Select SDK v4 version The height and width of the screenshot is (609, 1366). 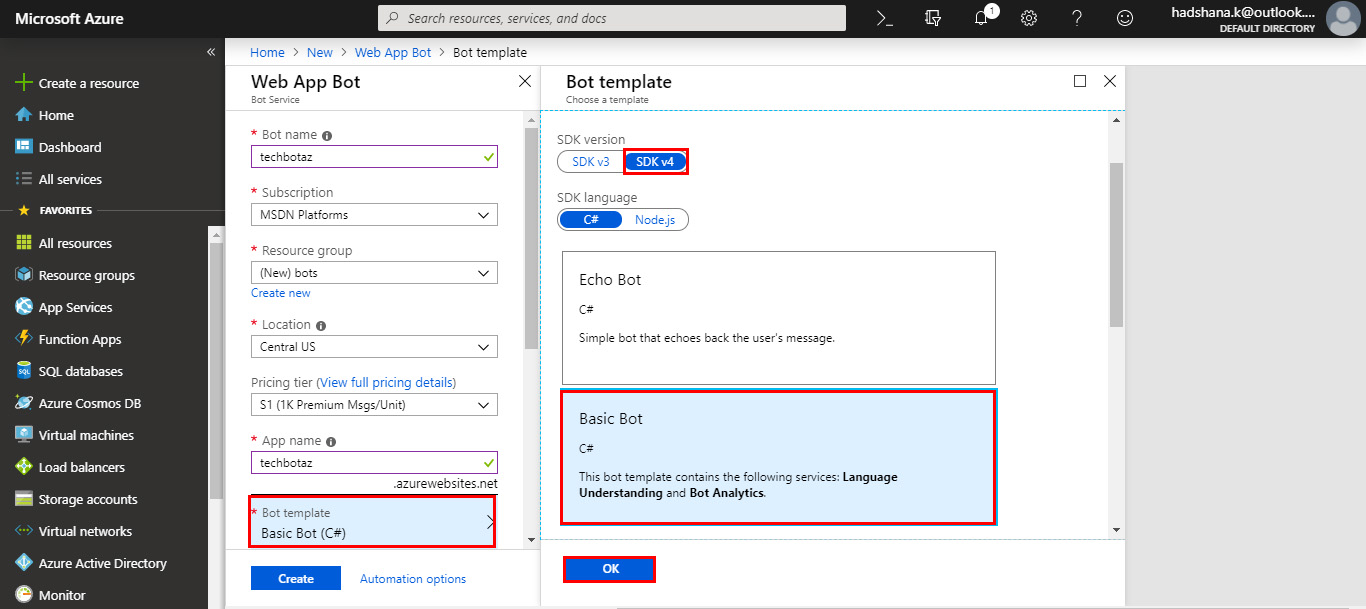[x=655, y=162]
